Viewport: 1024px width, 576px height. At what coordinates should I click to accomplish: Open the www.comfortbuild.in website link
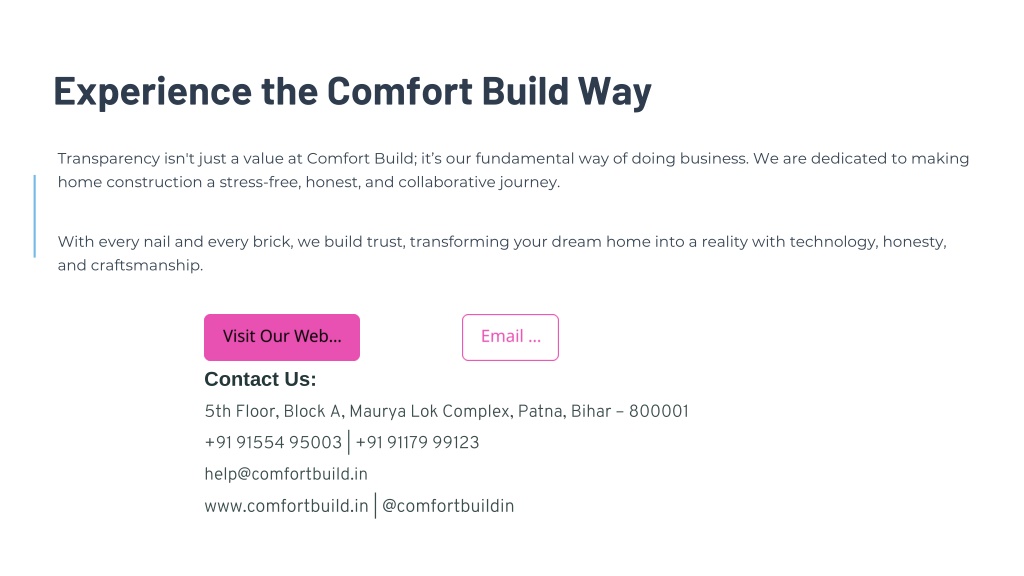(286, 506)
